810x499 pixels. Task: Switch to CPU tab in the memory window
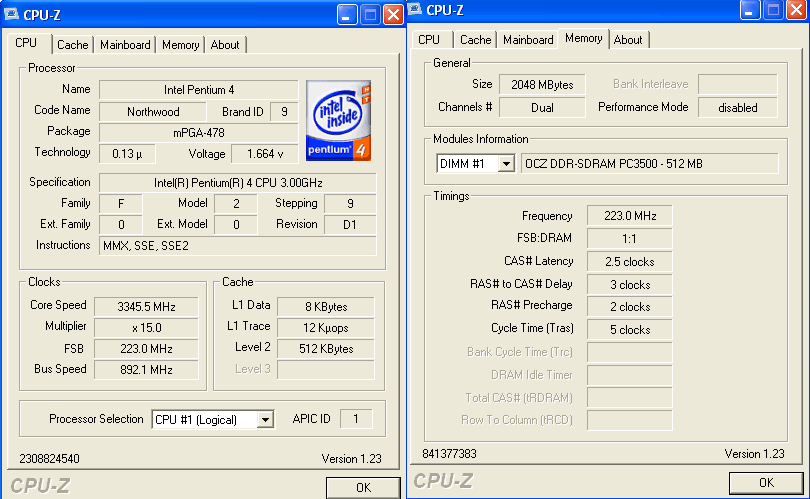tap(429, 40)
